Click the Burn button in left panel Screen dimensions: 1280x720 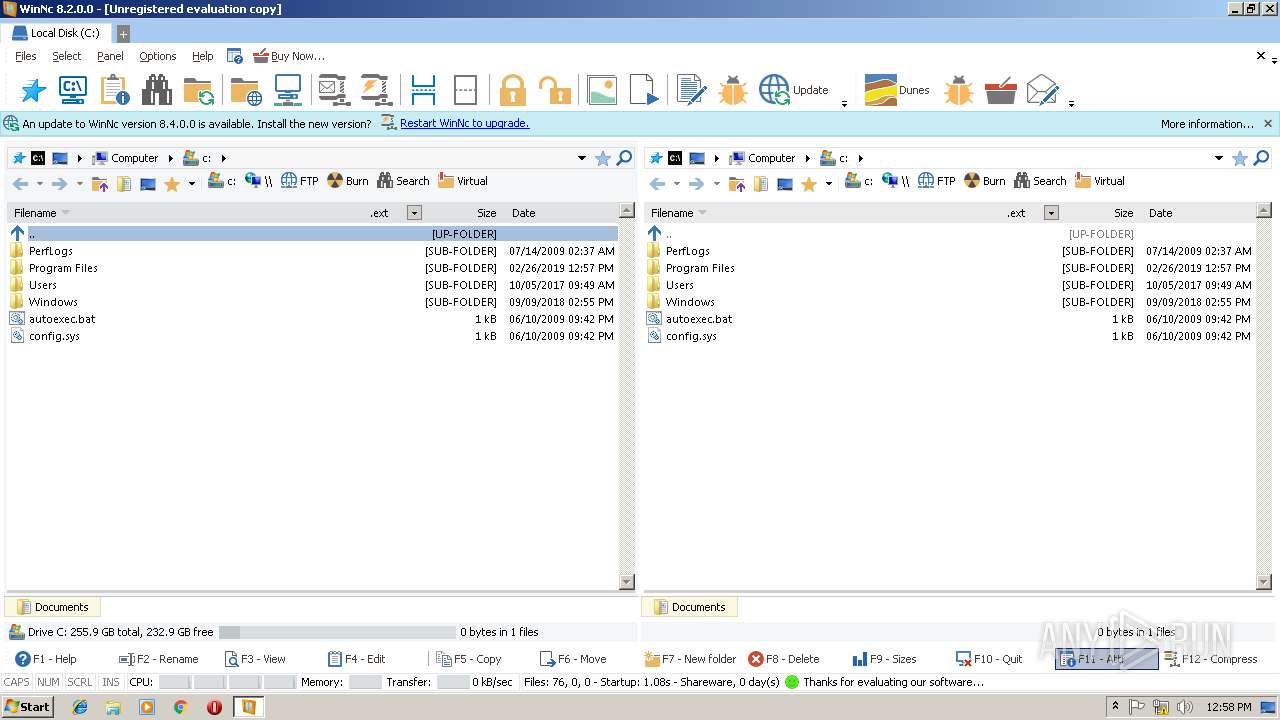point(348,181)
